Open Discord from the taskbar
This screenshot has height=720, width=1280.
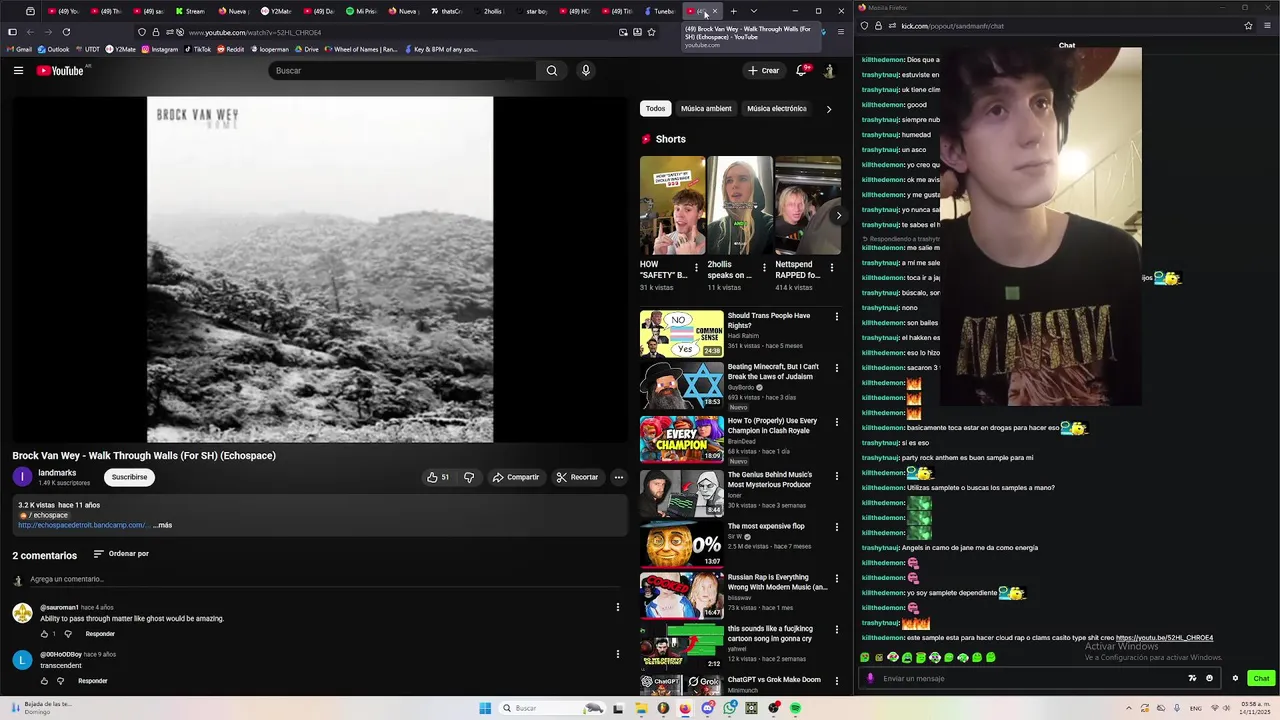pyautogui.click(x=707, y=708)
